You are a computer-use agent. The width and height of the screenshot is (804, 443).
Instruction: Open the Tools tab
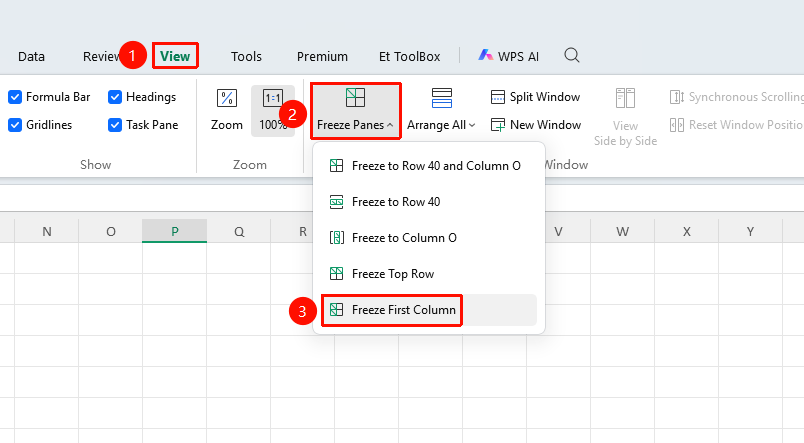tap(246, 56)
